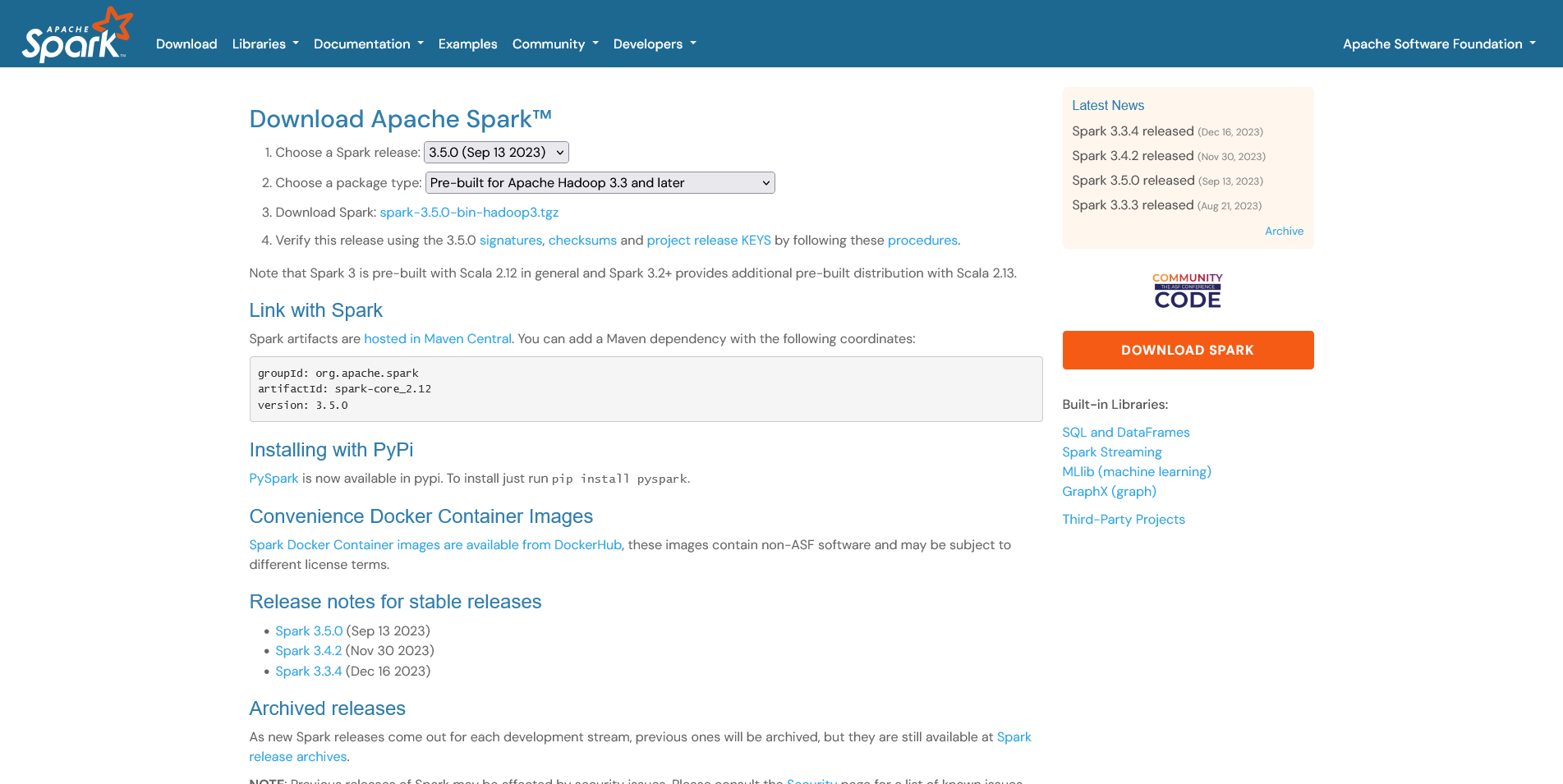Open Spark 3.3.4 released news item
The height and width of the screenshot is (784, 1563).
point(1133,131)
